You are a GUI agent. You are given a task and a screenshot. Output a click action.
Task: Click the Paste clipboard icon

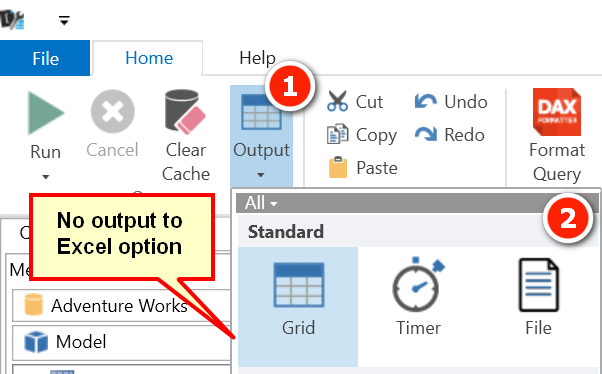click(338, 167)
